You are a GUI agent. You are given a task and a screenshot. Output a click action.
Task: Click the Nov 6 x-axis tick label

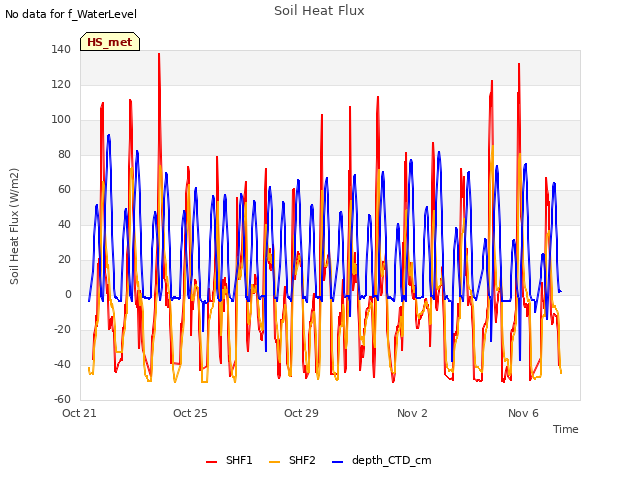[523, 413]
